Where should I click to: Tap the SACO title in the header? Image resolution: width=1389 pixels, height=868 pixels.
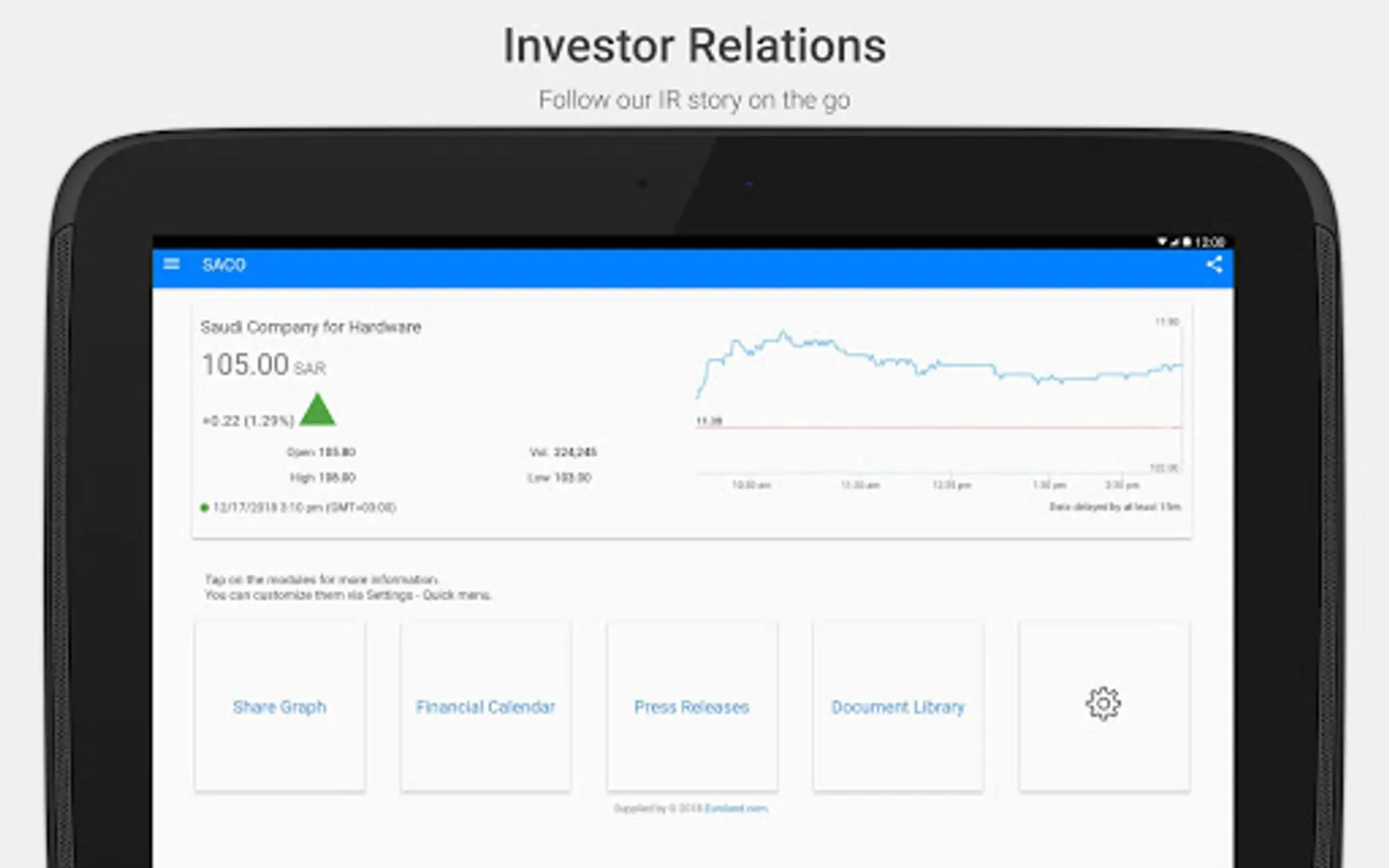(224, 264)
